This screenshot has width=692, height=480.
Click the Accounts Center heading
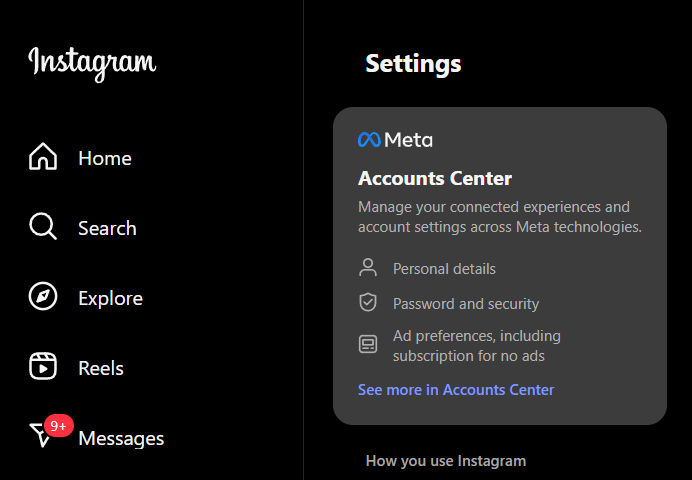click(x=435, y=179)
